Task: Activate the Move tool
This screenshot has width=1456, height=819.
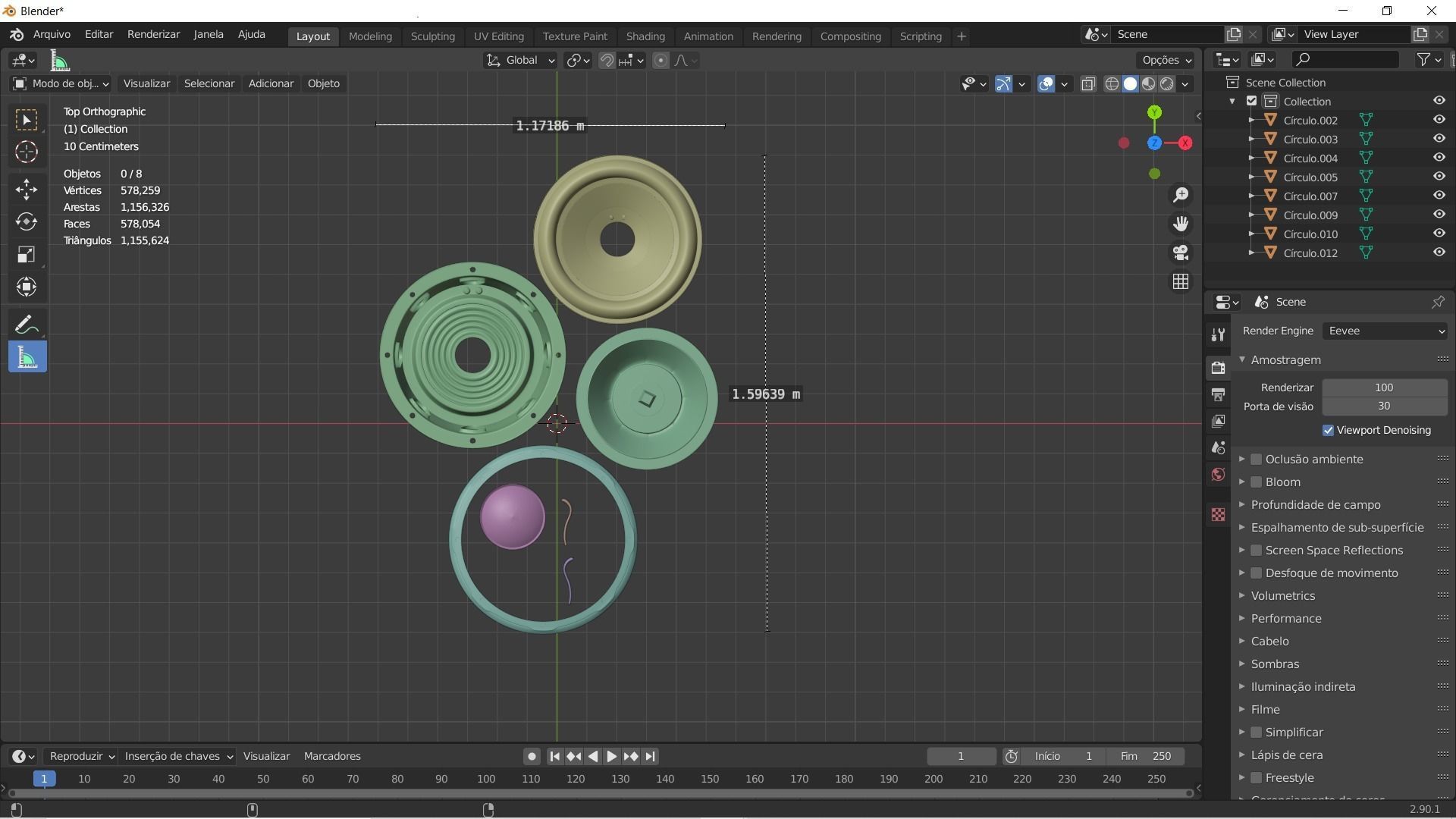Action: pos(27,190)
